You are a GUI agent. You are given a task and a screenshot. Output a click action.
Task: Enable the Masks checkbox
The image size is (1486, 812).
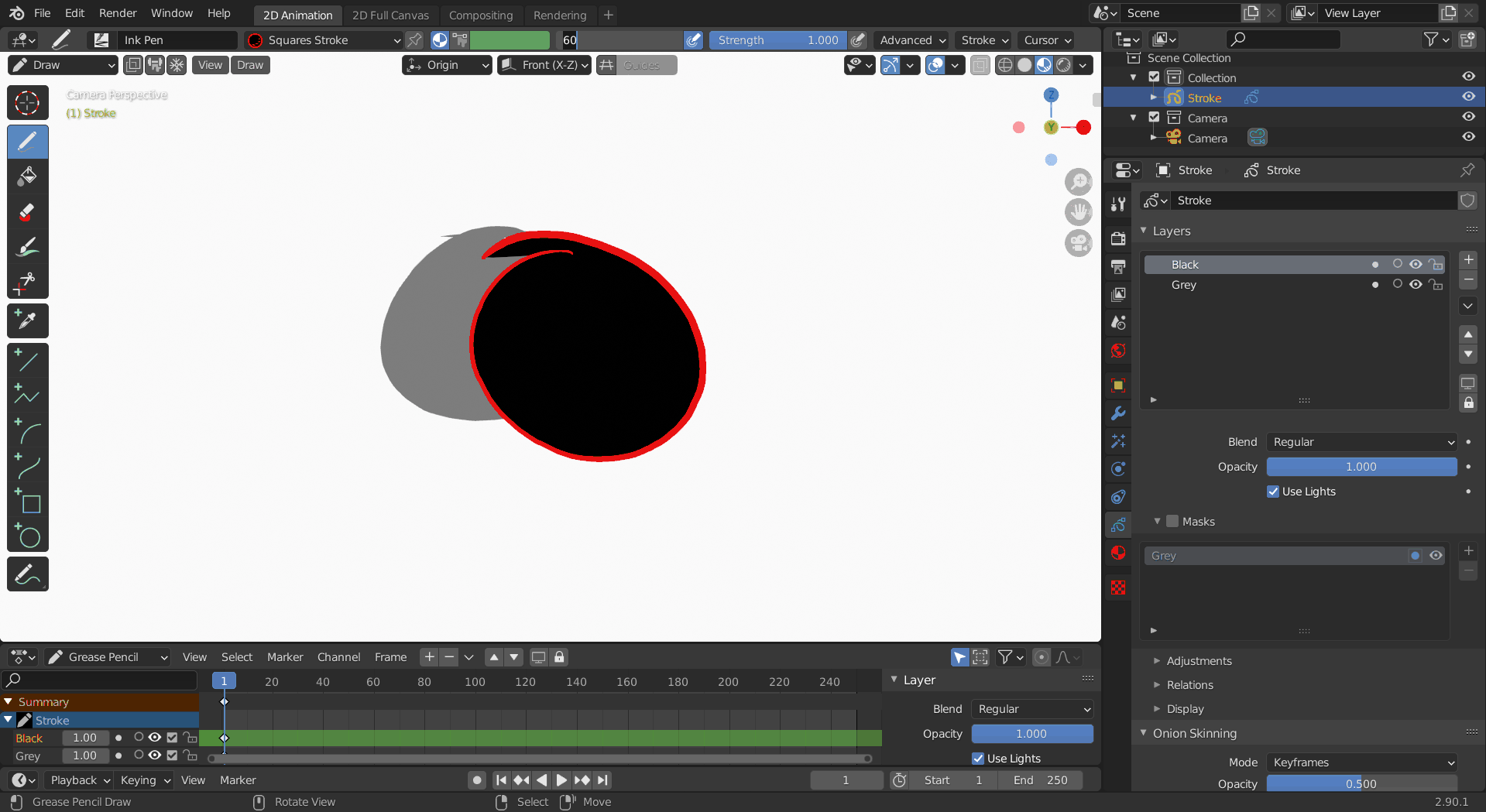pos(1172,522)
